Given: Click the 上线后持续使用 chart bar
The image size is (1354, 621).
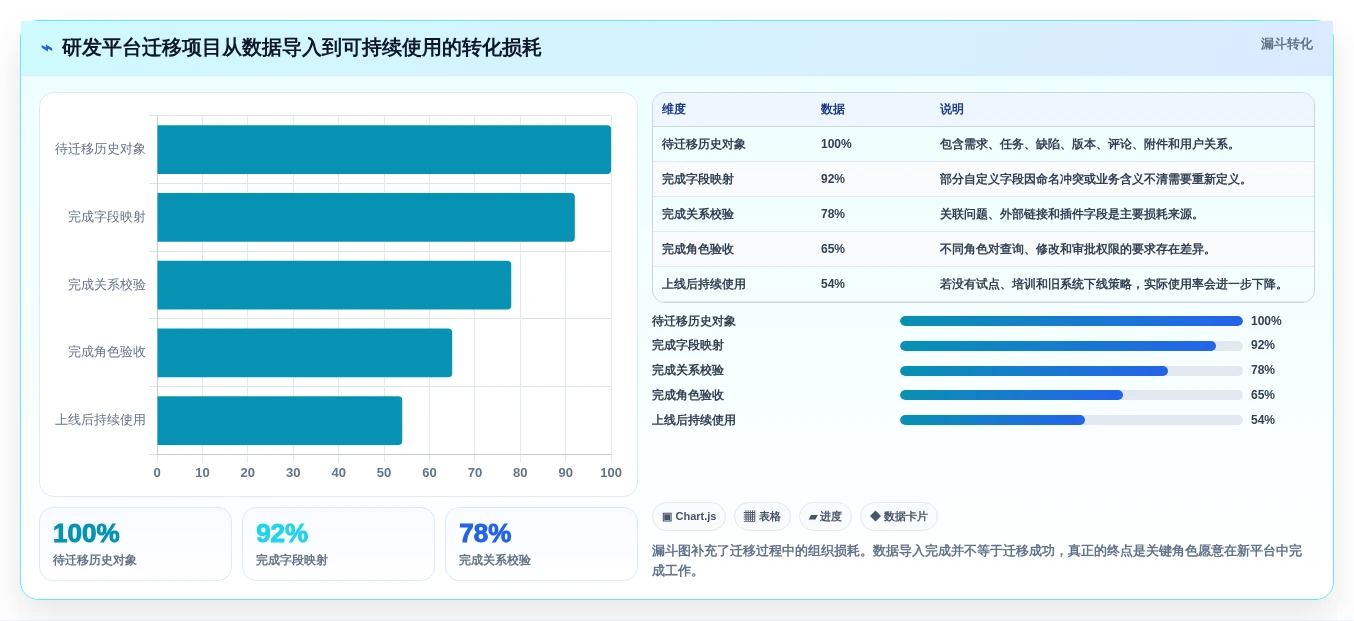Looking at the screenshot, I should click(x=280, y=421).
